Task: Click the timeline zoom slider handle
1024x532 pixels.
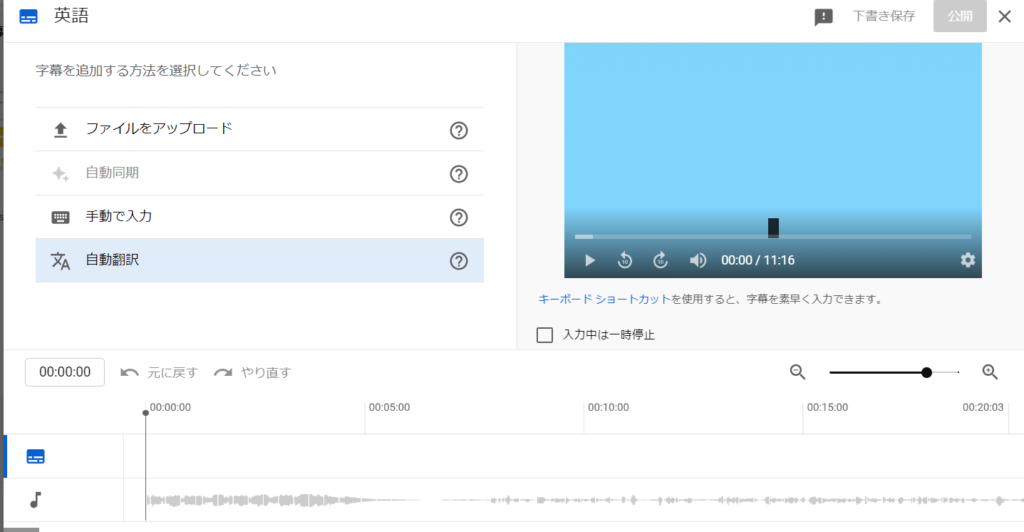Action: [927, 372]
